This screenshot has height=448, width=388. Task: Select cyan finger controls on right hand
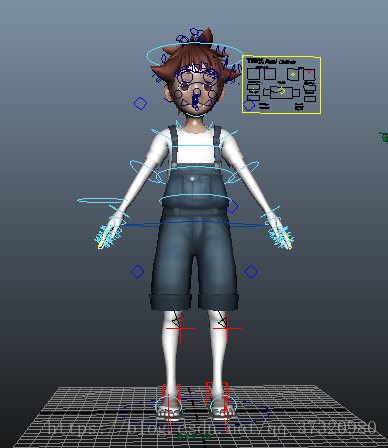(x=282, y=237)
